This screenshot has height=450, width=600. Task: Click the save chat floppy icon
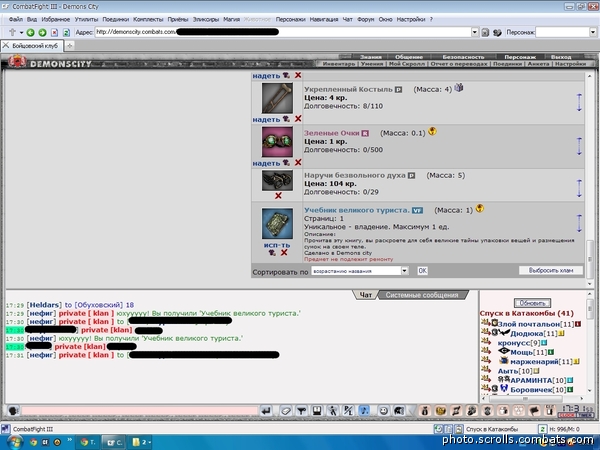317,411
